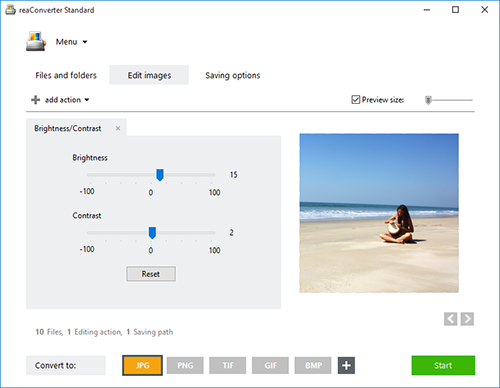Image resolution: width=500 pixels, height=388 pixels.
Task: Click the Brightness slider handle
Action: [160, 175]
